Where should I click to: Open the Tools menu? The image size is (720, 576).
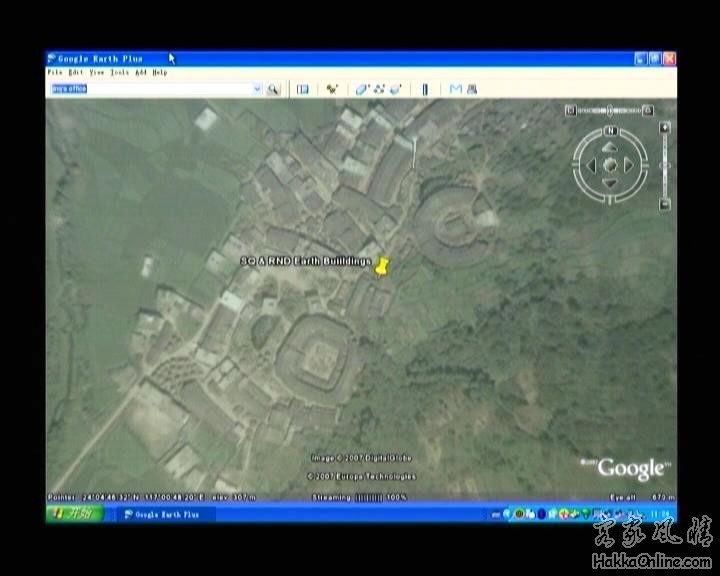[119, 73]
